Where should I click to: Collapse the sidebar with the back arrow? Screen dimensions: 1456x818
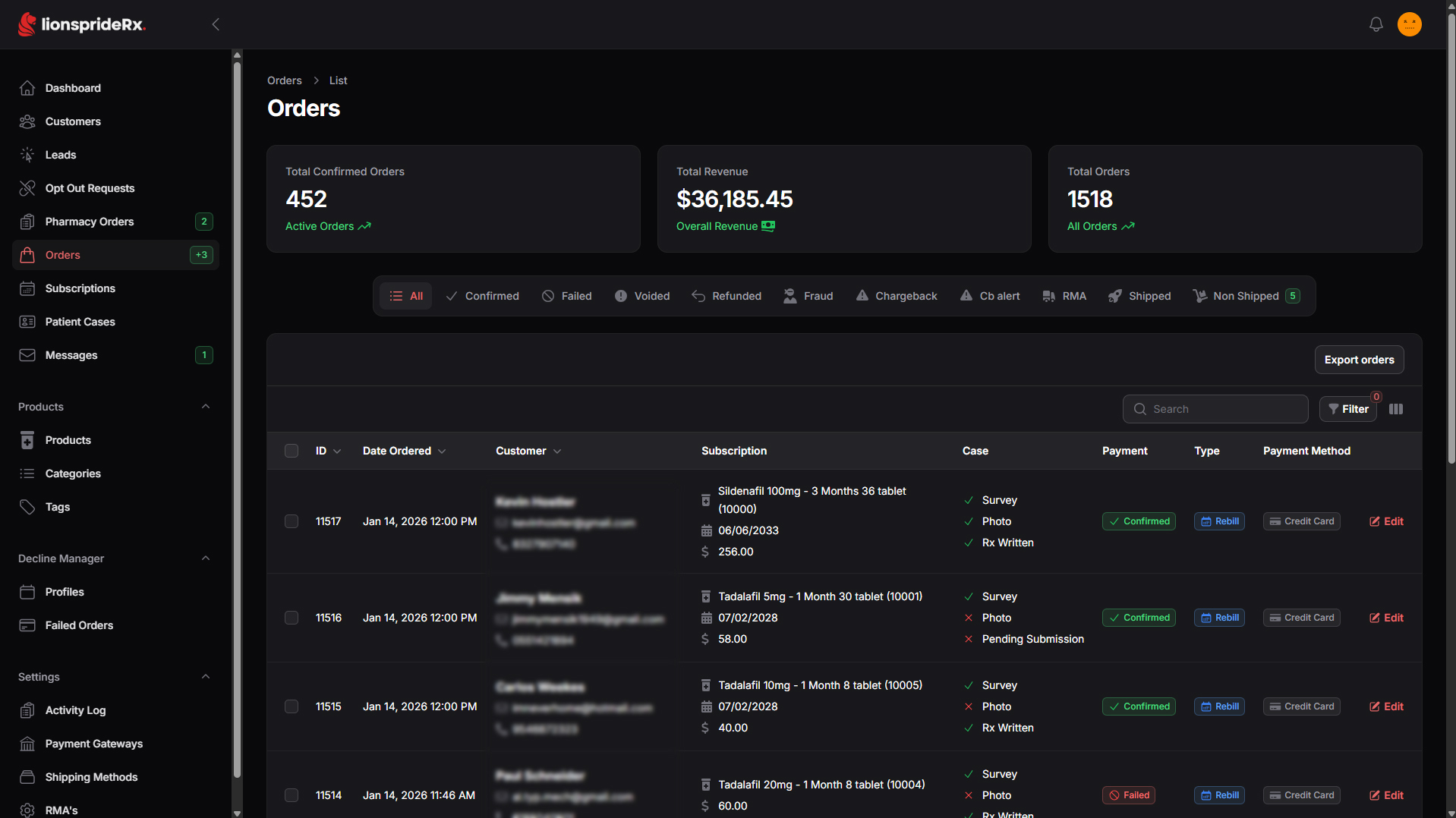point(216,24)
